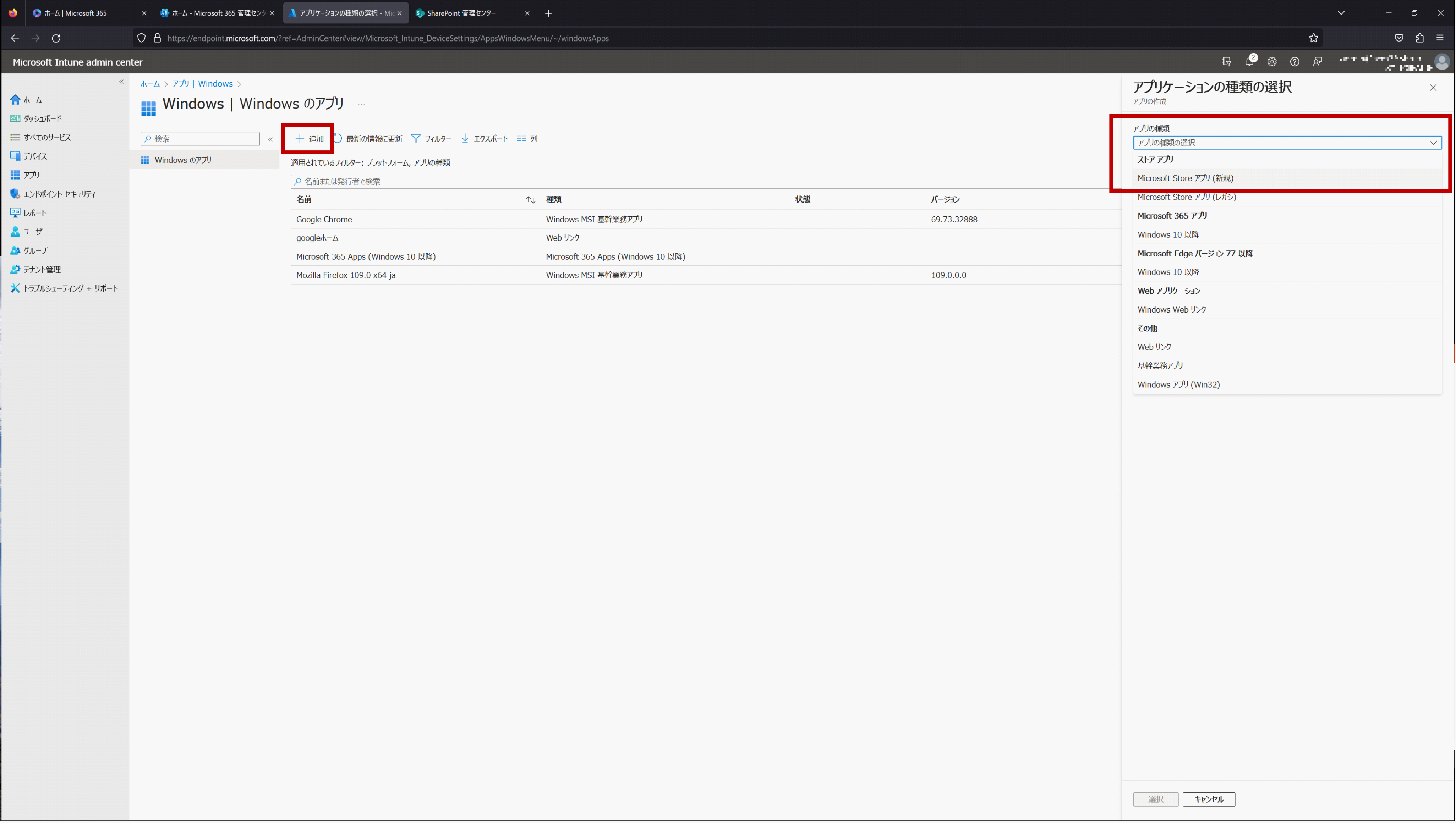Select Windows 10 以降 under Microsoft Edge

[1287, 272]
